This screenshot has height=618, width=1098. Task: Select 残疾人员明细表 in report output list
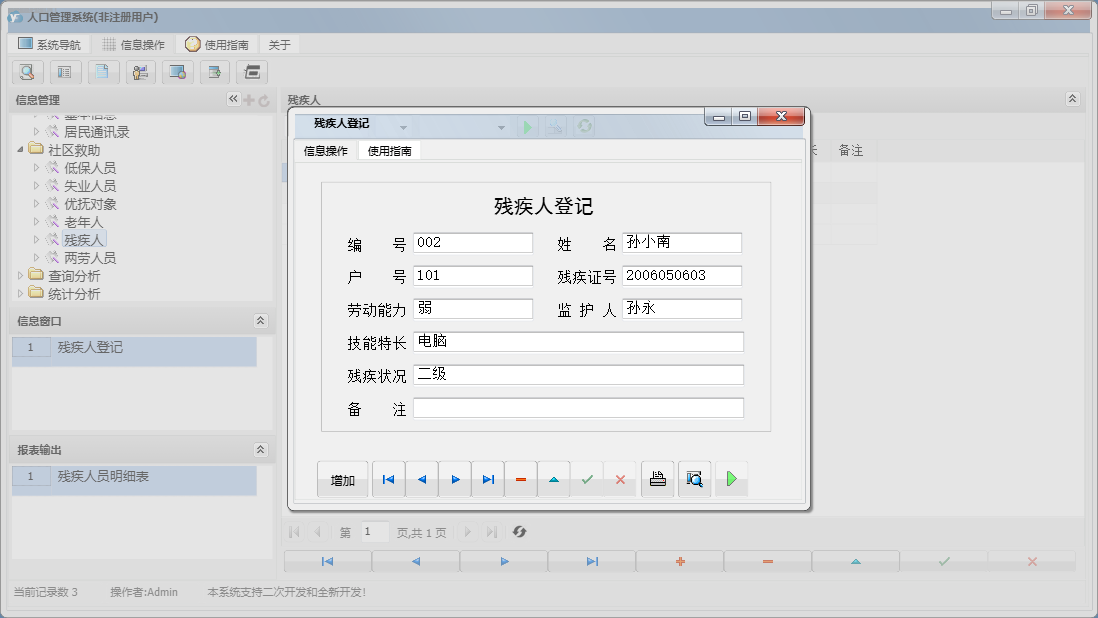(x=103, y=477)
